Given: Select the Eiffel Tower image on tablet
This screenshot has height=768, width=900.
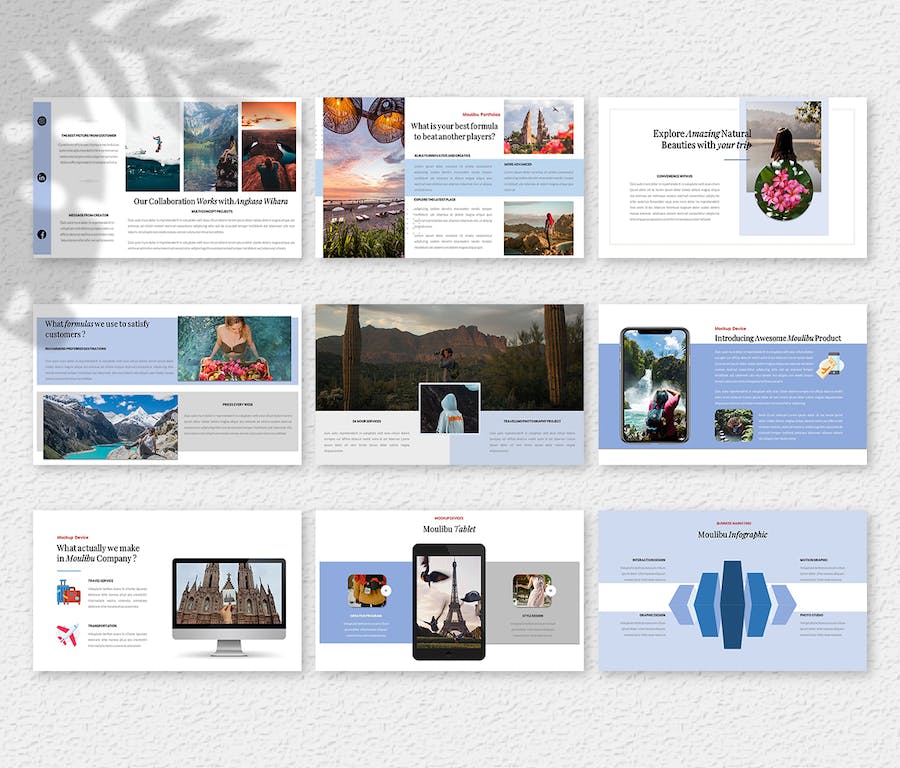Looking at the screenshot, I should click(448, 598).
